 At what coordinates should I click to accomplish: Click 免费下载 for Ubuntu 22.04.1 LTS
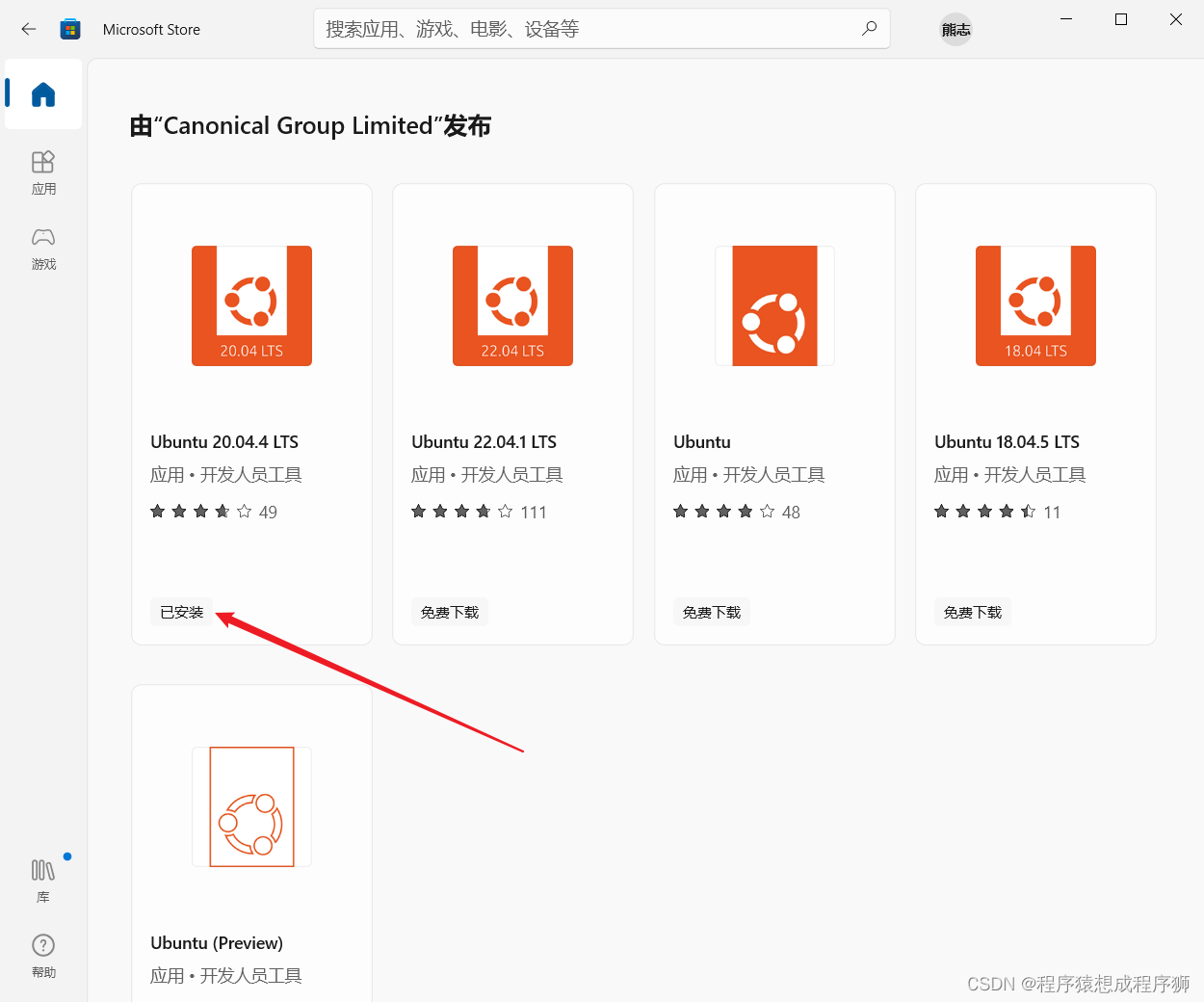(450, 612)
